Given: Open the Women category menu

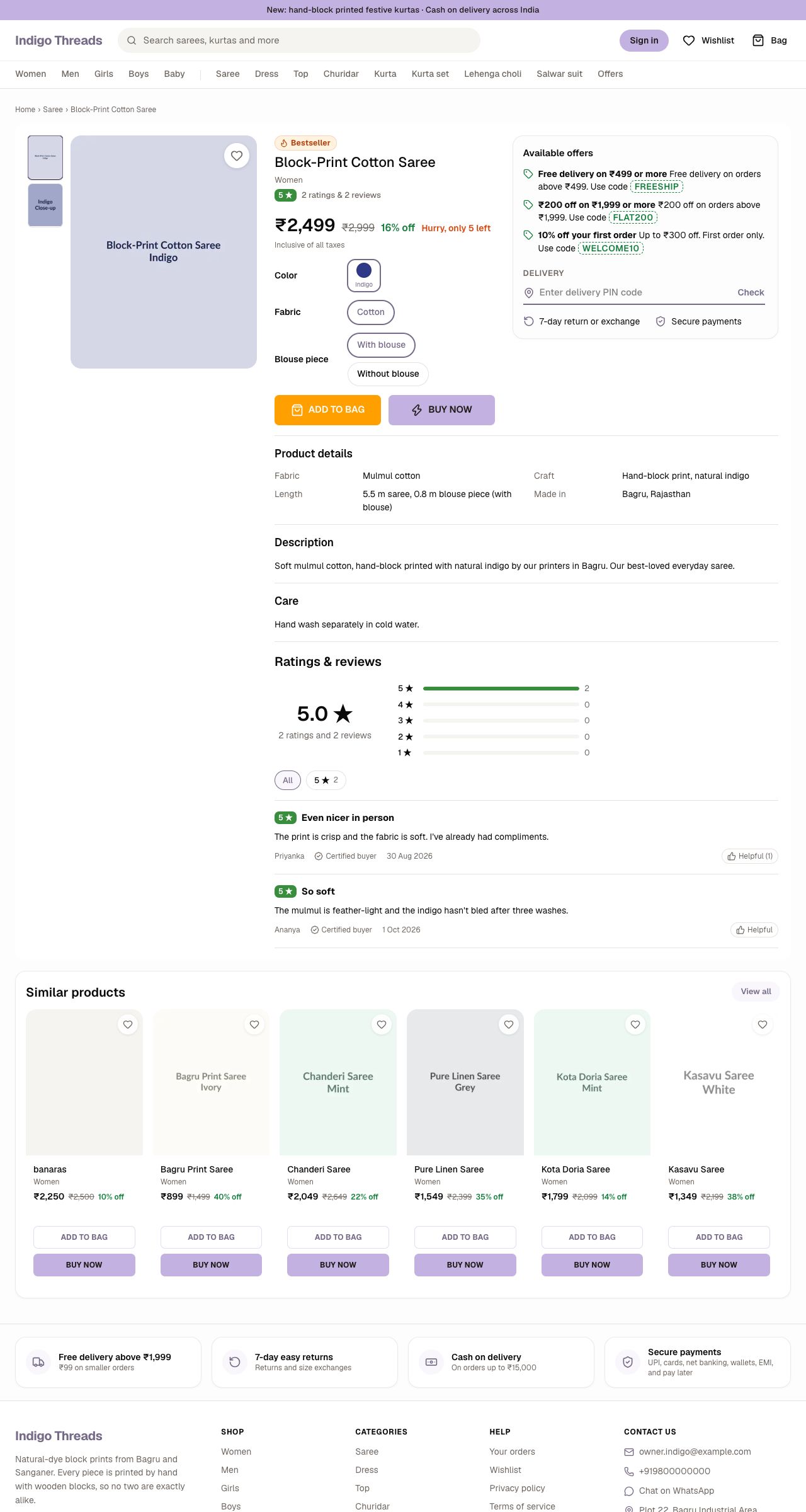Looking at the screenshot, I should pos(31,74).
